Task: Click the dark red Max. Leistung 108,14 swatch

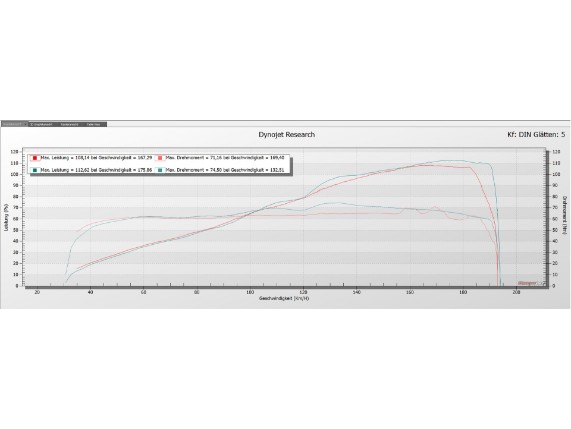Action: pos(35,158)
